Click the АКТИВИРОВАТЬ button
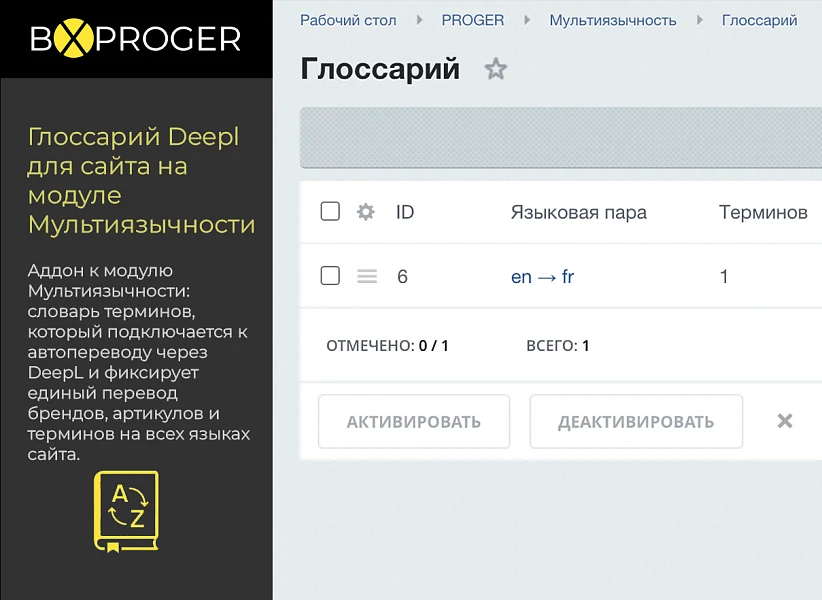The image size is (822, 600). 414,421
